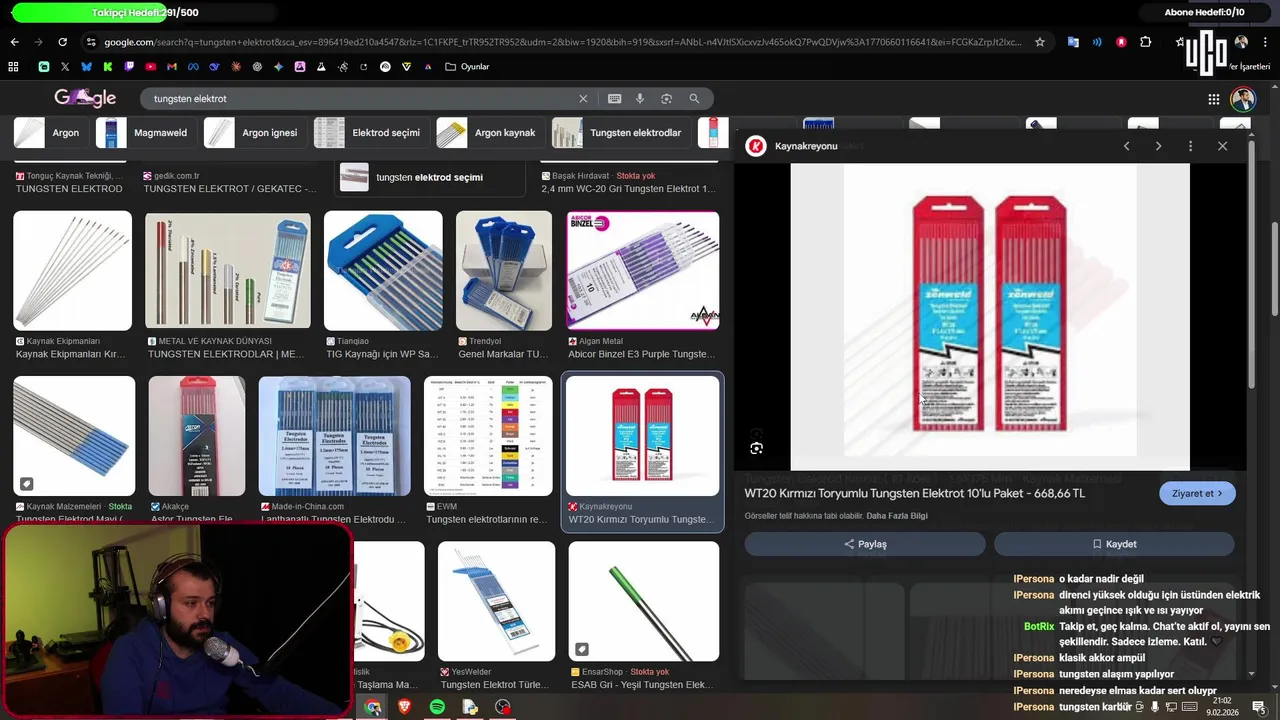
Task: Open the Bluesky butterfly bookmark
Action: click(86, 67)
